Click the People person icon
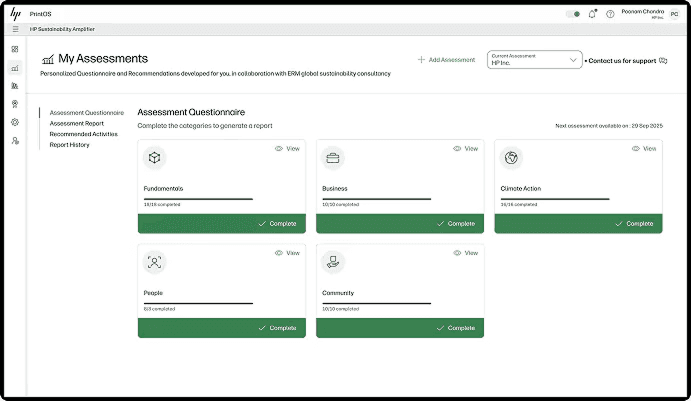 [154, 262]
